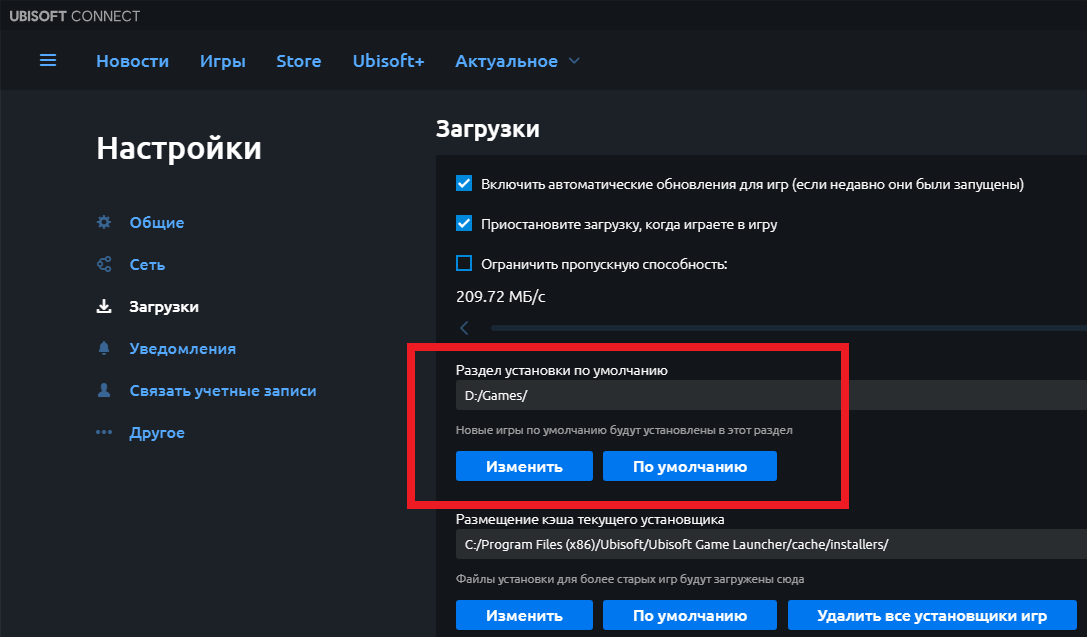Select Сеть settings section
This screenshot has width=1087, height=637.
click(147, 264)
